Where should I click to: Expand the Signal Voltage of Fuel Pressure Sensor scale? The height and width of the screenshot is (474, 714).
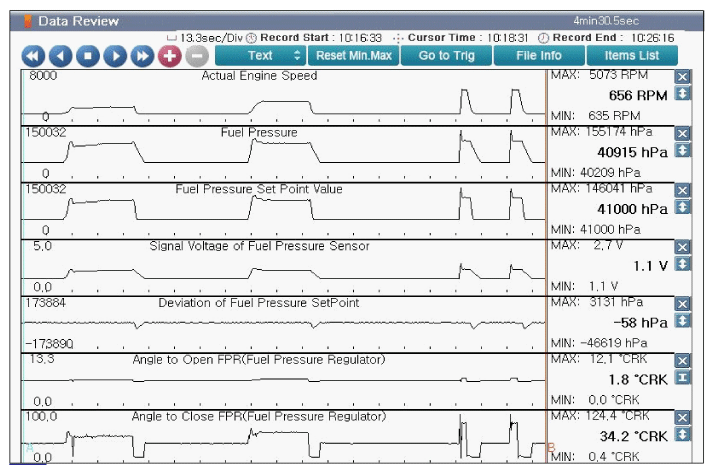click(683, 264)
